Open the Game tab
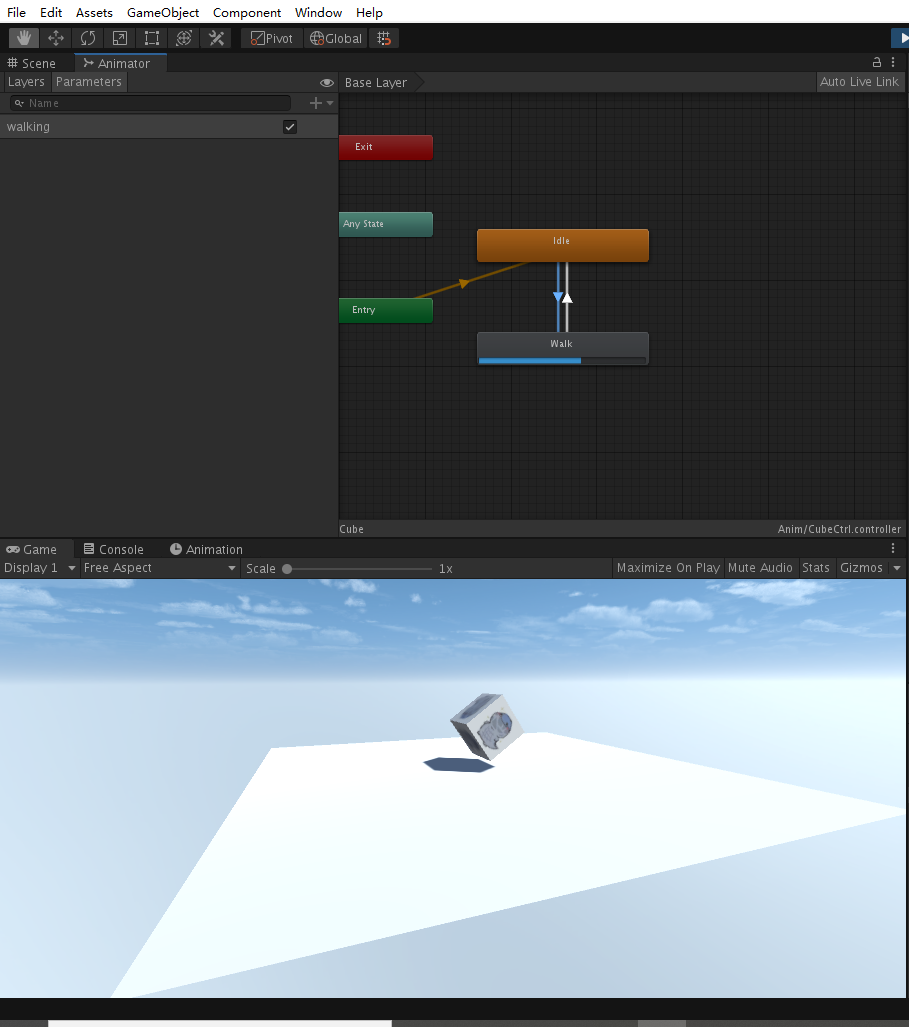Screen dimensions: 909x1027 point(31,550)
